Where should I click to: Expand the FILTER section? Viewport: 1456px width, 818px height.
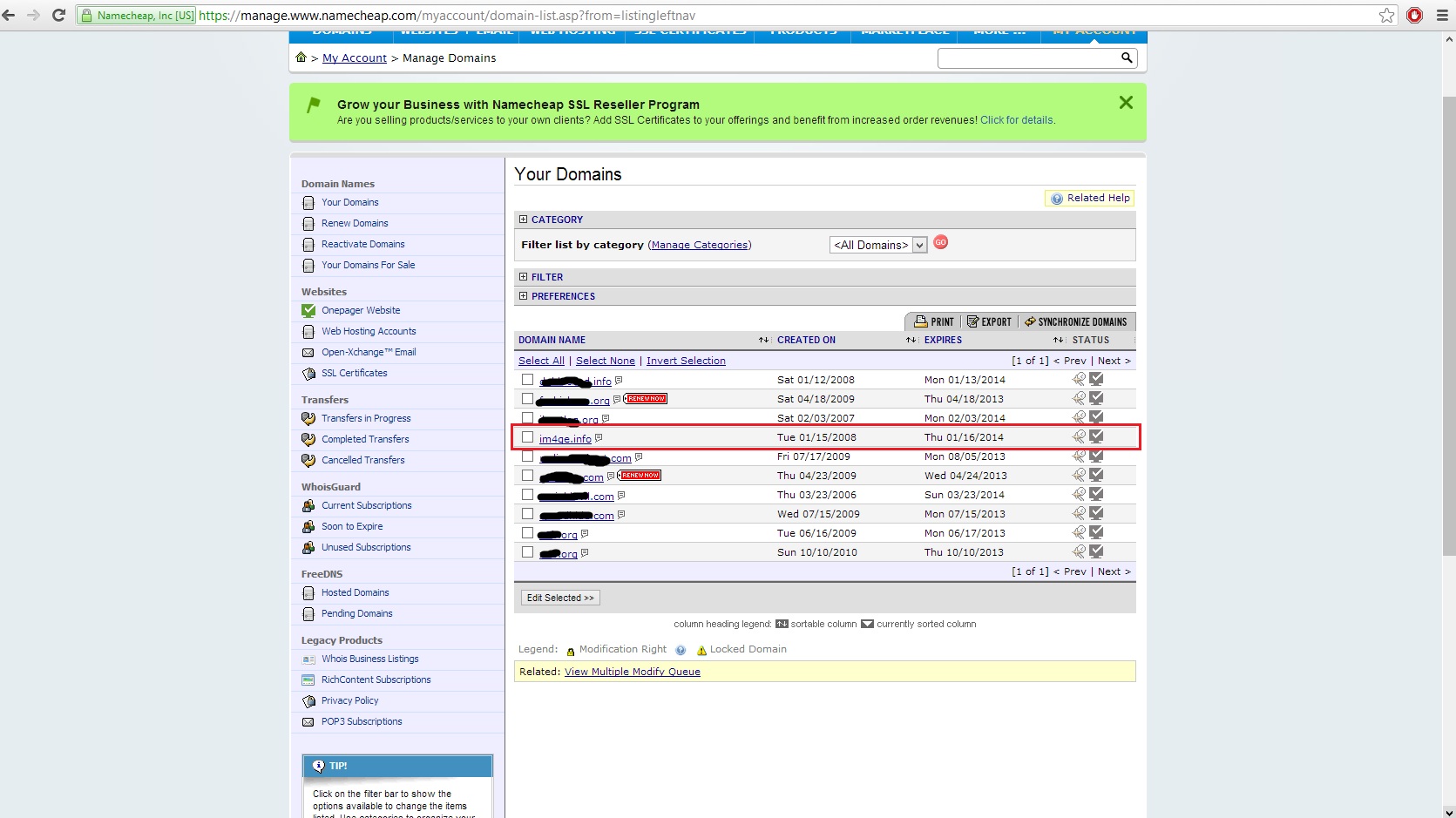(524, 277)
